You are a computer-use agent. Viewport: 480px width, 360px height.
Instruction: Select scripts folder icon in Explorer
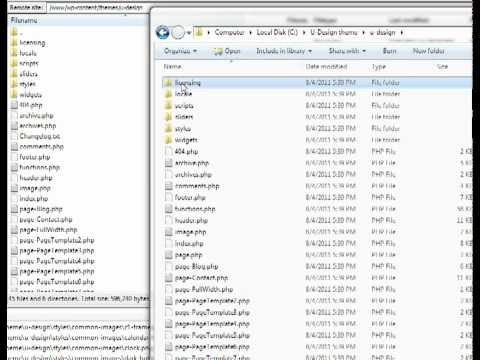click(168, 106)
